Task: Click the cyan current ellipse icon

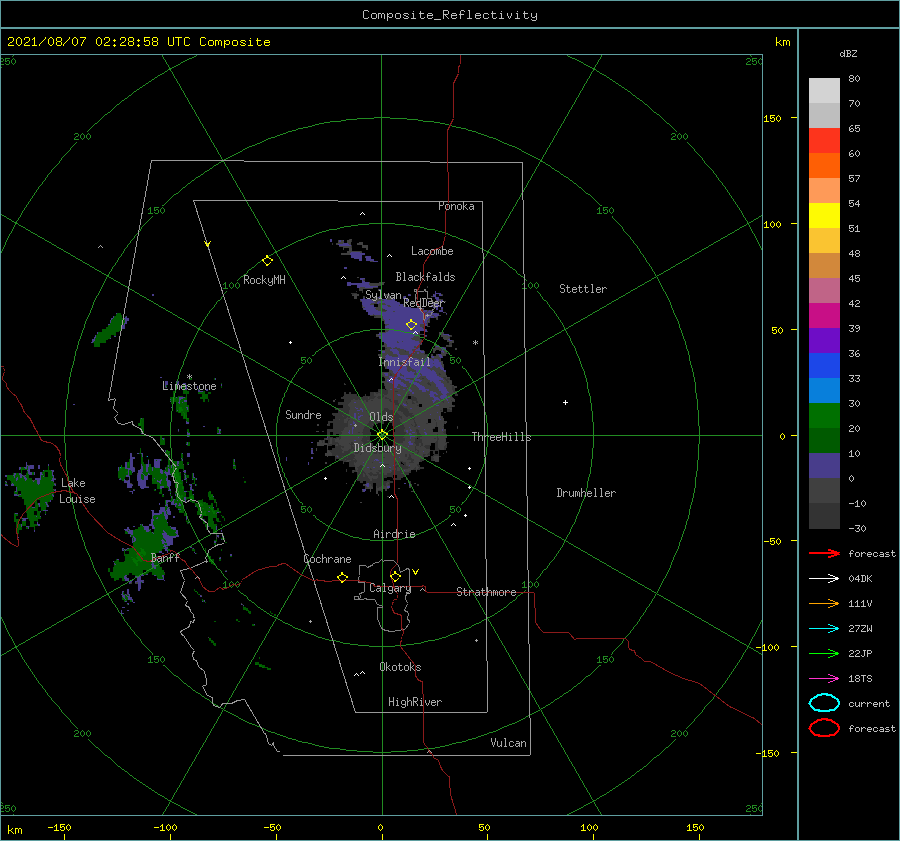Action: [x=824, y=703]
